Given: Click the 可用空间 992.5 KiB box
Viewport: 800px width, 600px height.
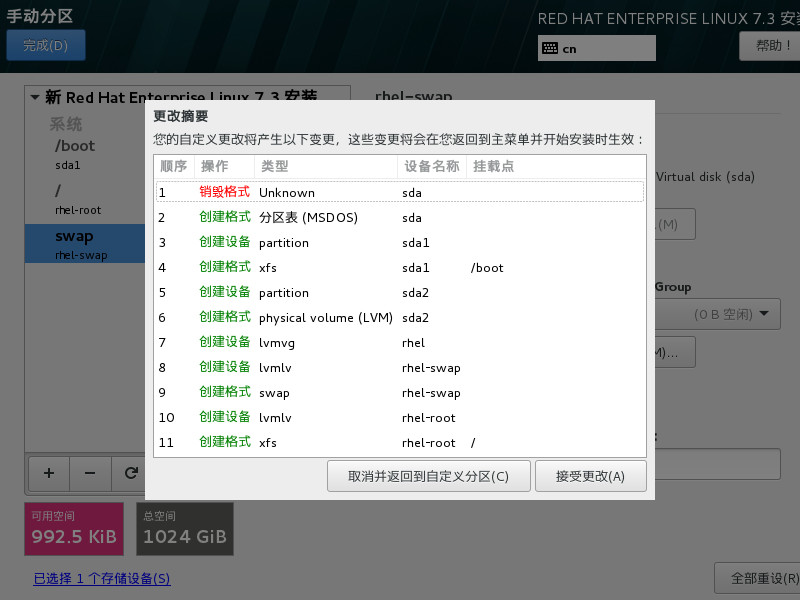Looking at the screenshot, I should coord(74,529).
